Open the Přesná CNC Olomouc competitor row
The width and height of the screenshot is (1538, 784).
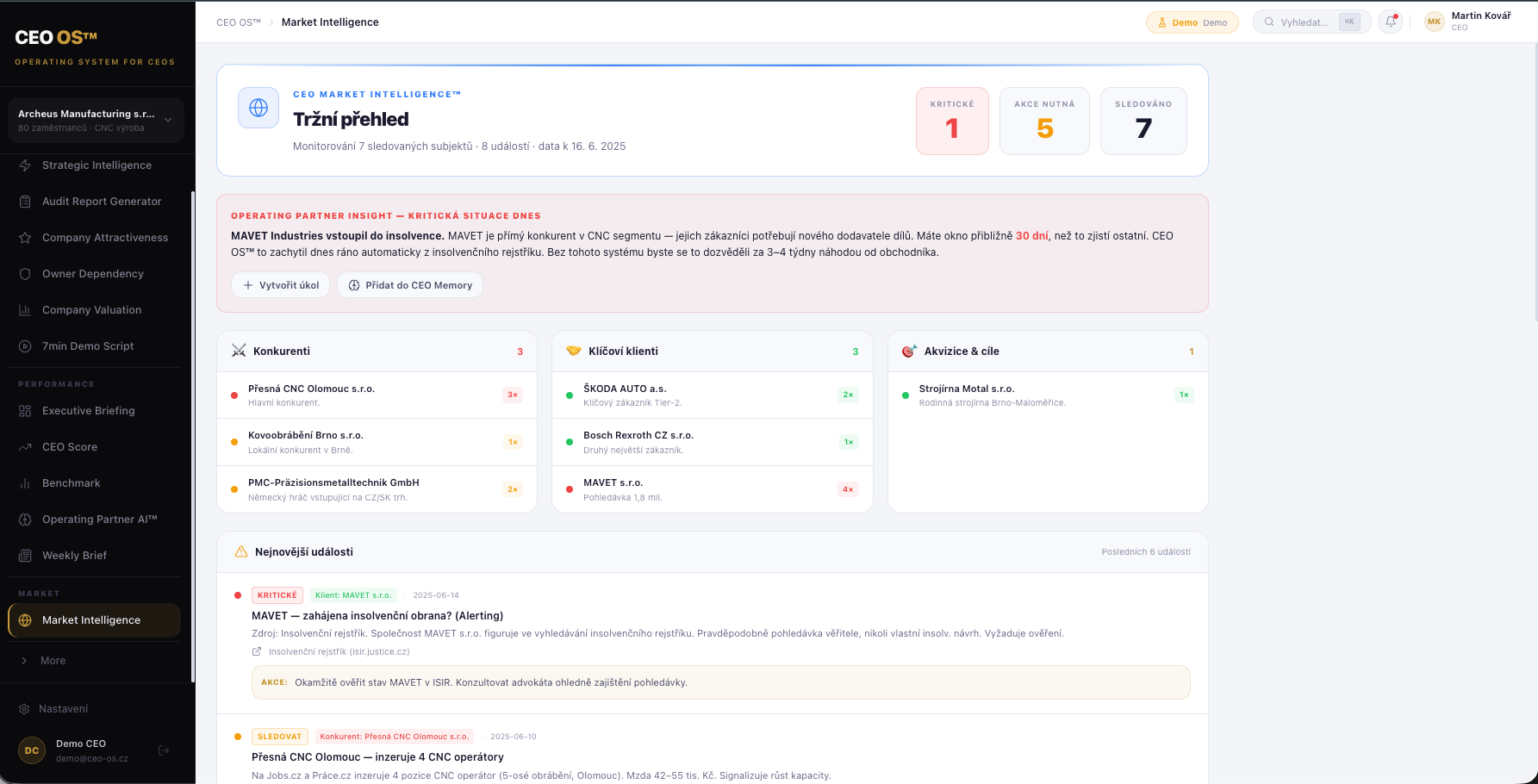(377, 395)
